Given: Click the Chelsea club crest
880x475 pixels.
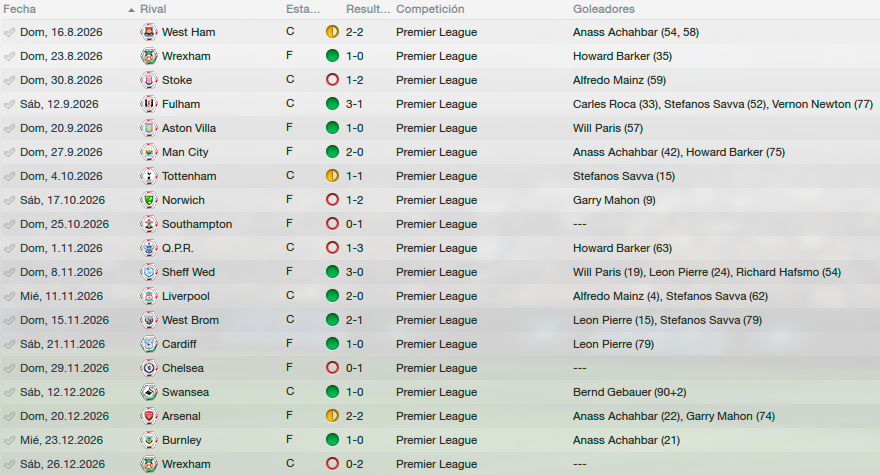Looking at the screenshot, I should click(149, 368).
